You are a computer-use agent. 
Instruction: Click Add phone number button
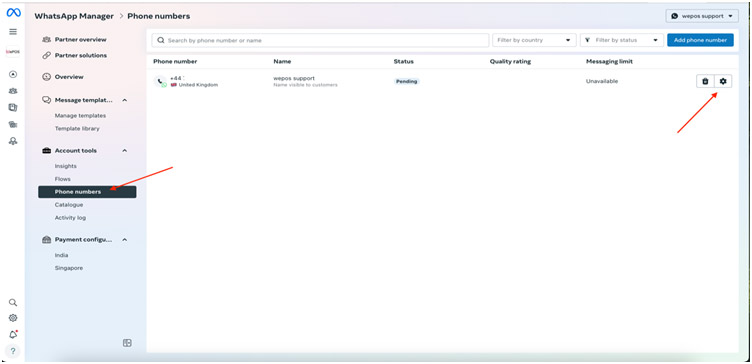[x=700, y=40]
